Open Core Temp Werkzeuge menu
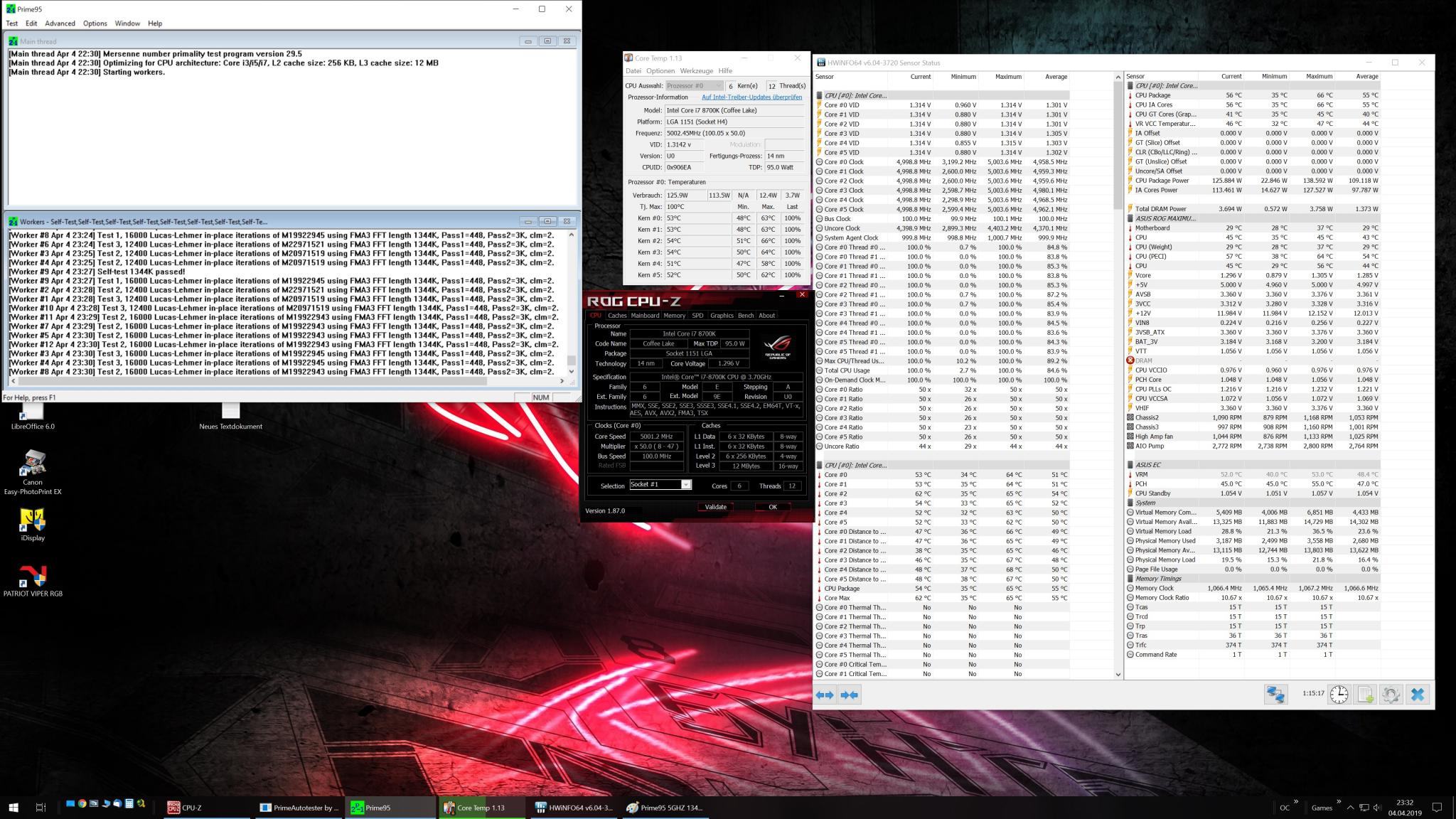This screenshot has width=1456, height=819. point(696,71)
